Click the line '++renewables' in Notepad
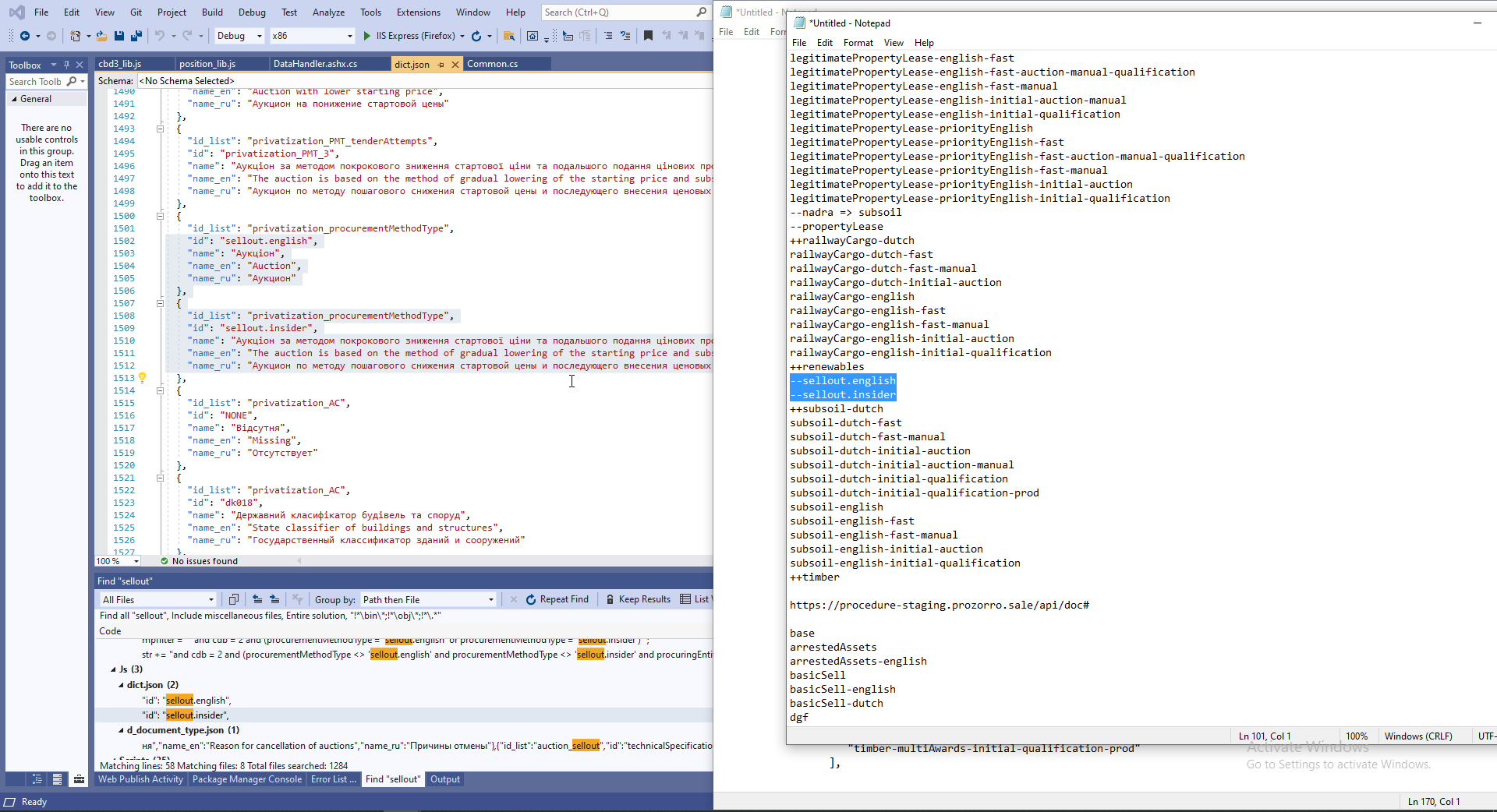 pos(827,367)
